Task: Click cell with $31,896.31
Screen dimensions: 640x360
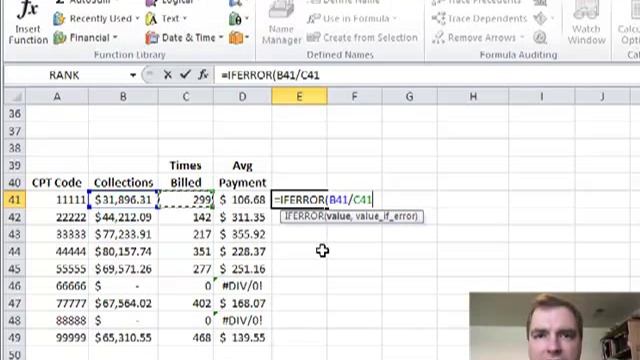Action: [x=123, y=200]
